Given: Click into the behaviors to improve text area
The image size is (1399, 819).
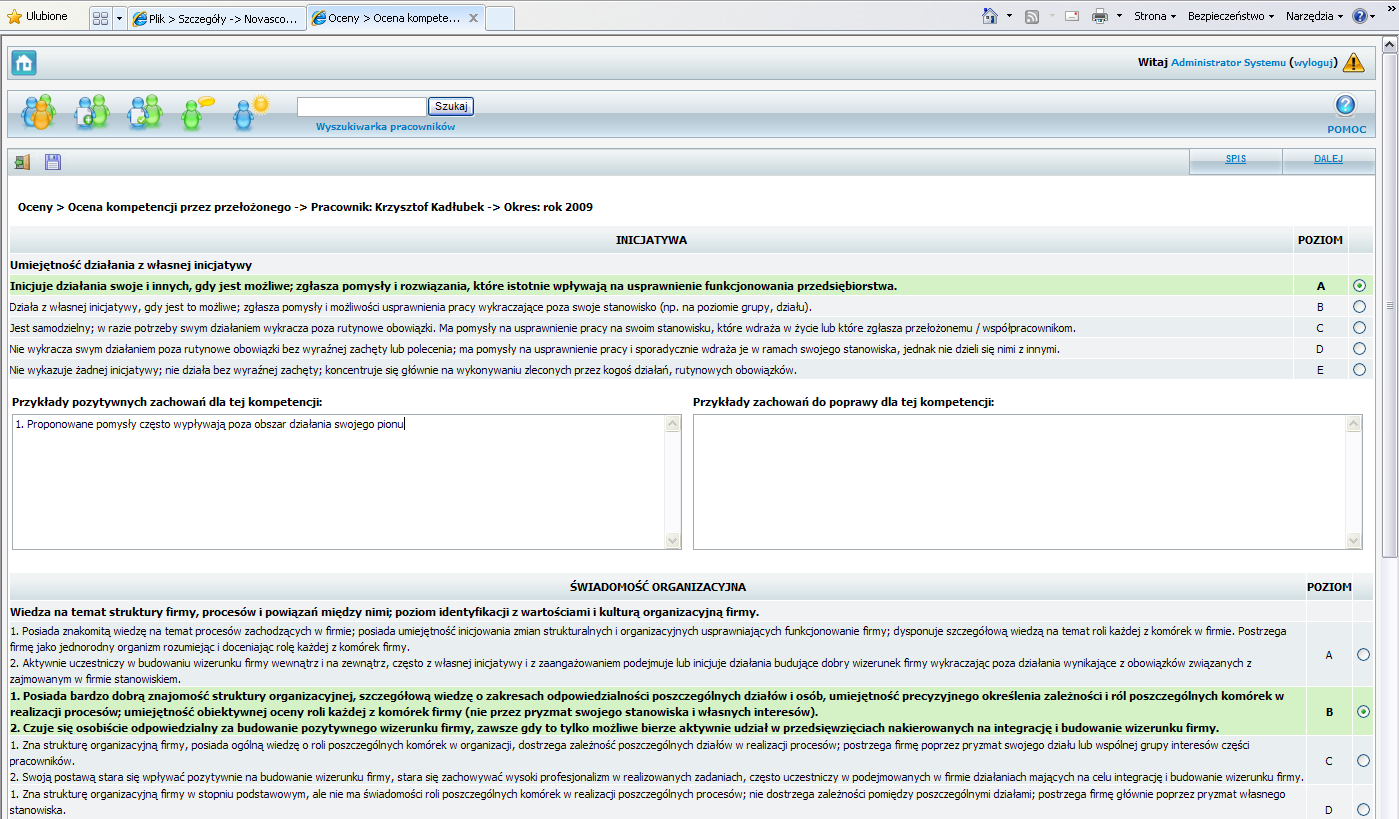Looking at the screenshot, I should 1019,482.
